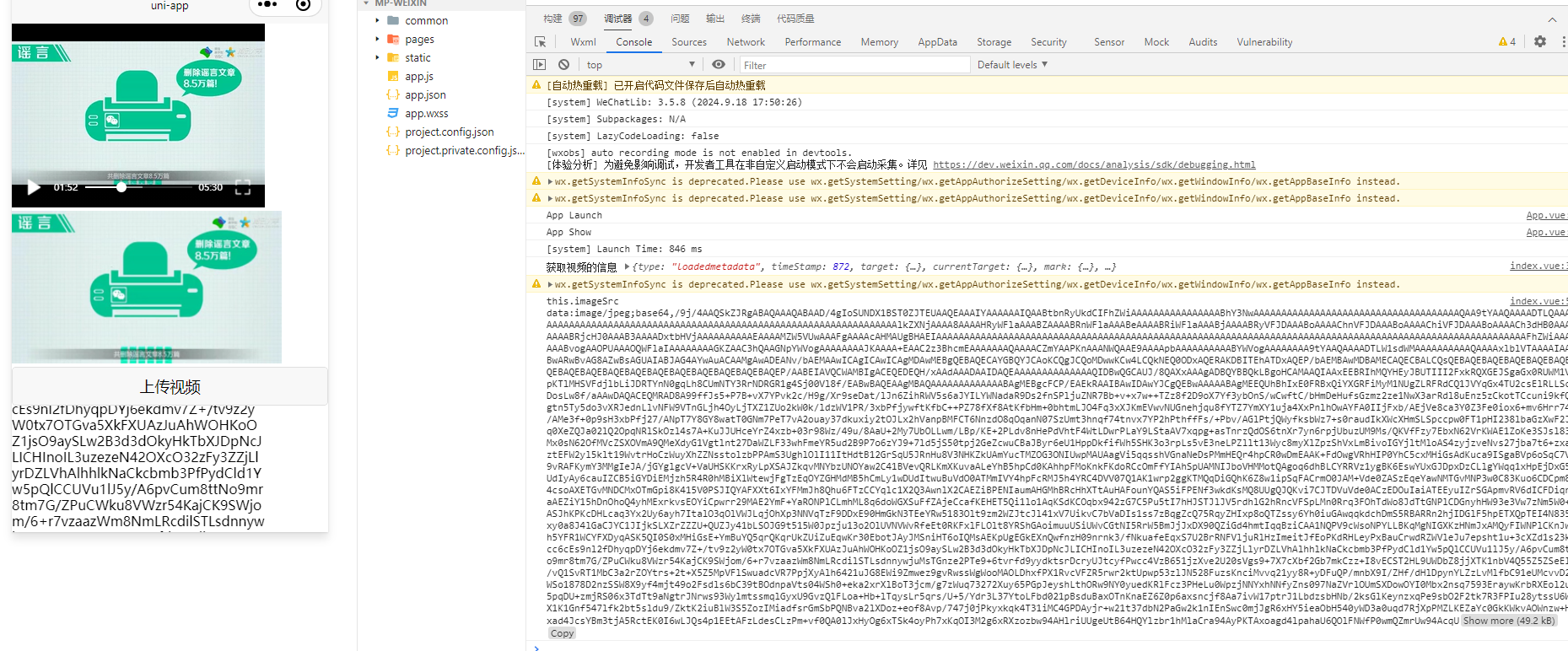Click Show more (49.2 kB)
Image resolution: width=1568 pixels, height=651 pixels.
tap(1509, 621)
